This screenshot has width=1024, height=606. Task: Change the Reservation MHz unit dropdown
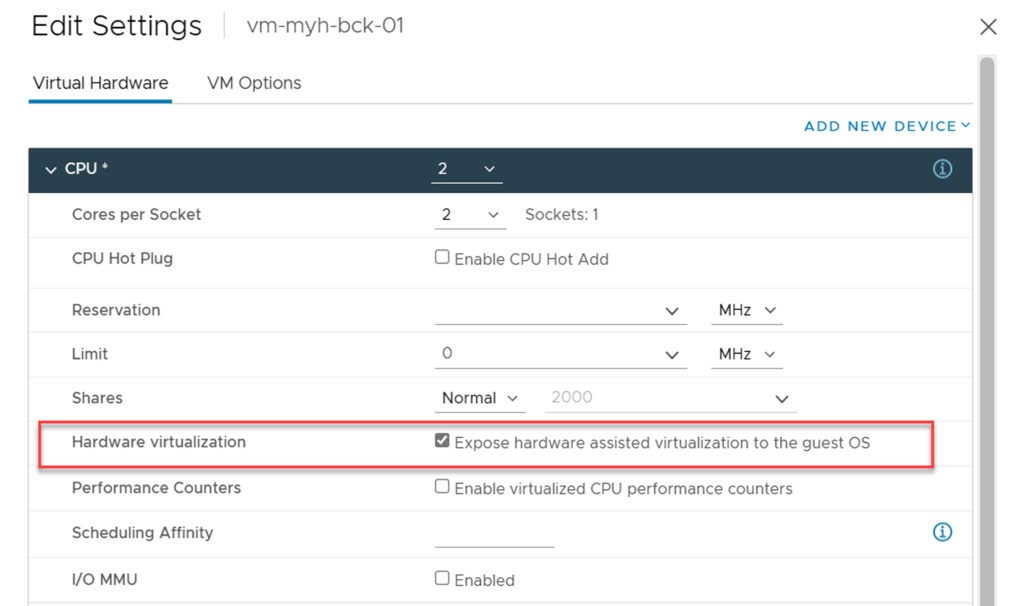746,310
